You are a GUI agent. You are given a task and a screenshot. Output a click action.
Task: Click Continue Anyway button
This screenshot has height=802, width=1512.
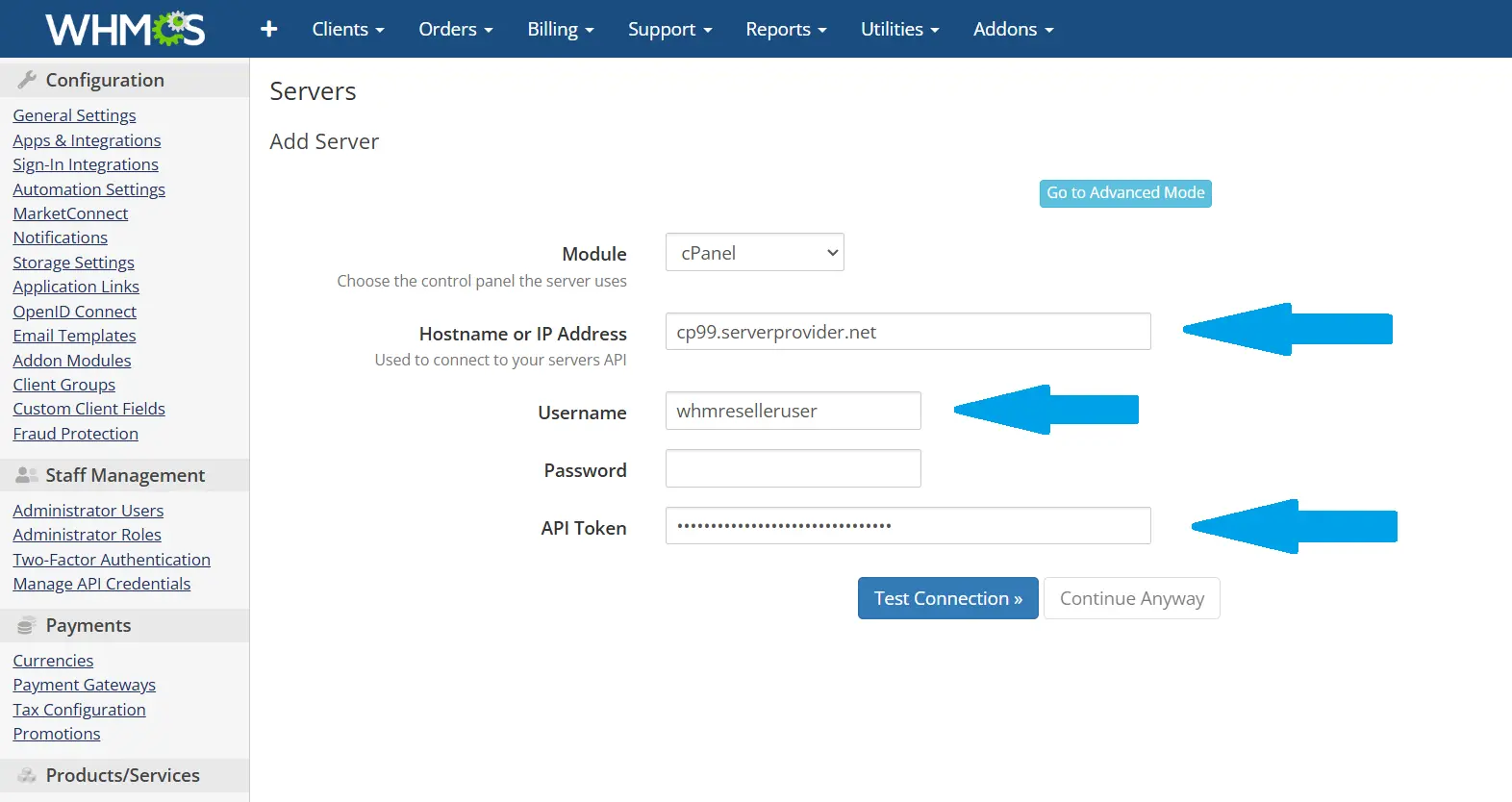1131,598
